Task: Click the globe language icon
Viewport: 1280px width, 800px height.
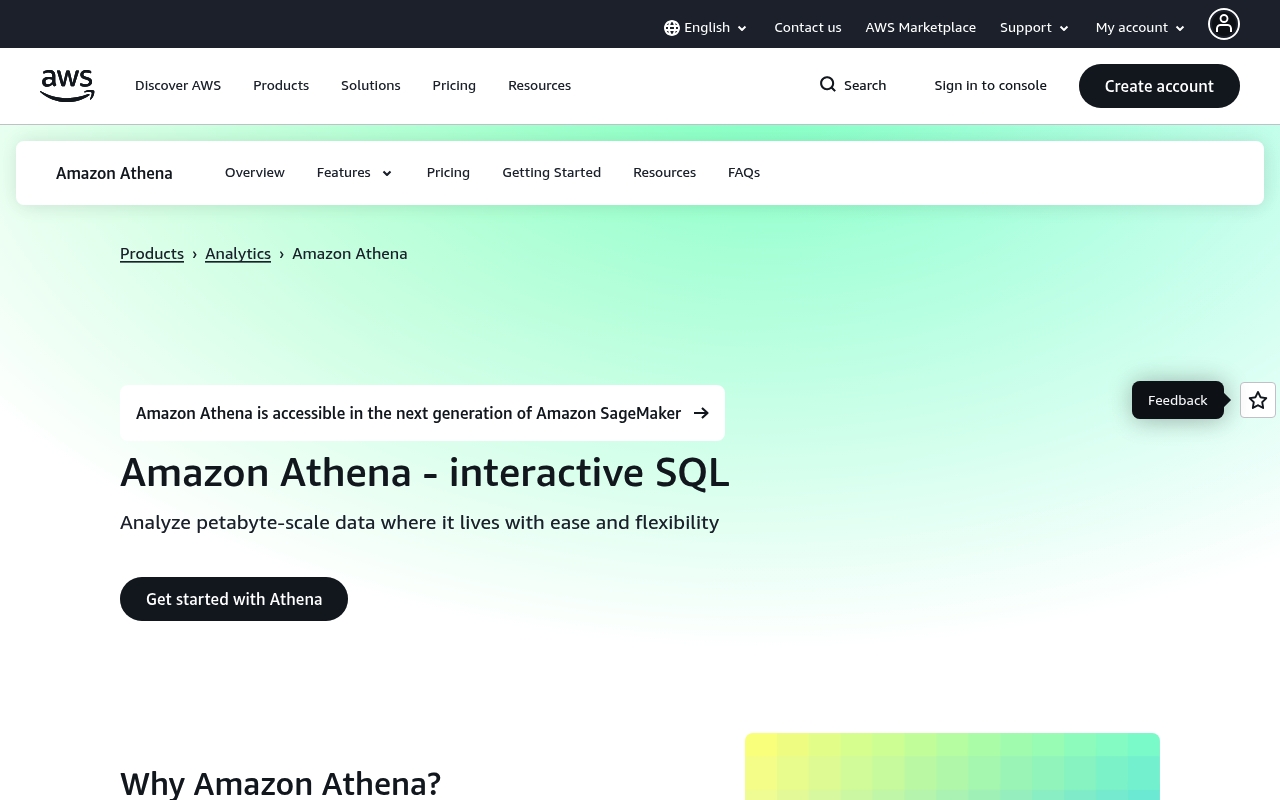Action: click(672, 28)
